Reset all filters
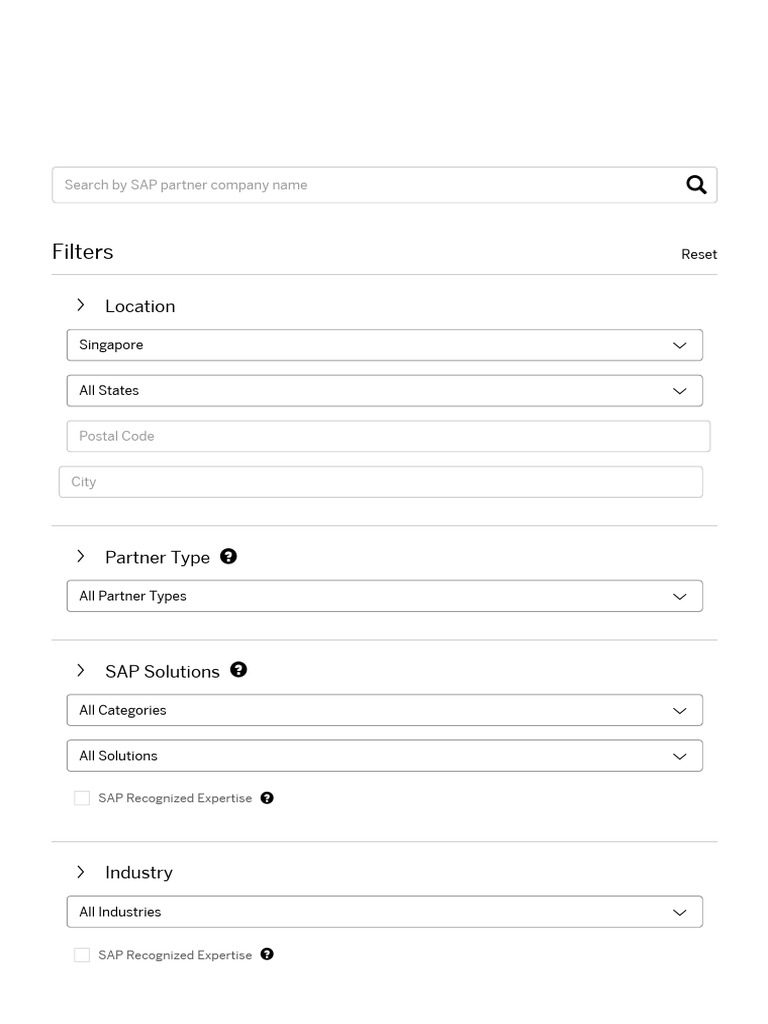 tap(699, 254)
